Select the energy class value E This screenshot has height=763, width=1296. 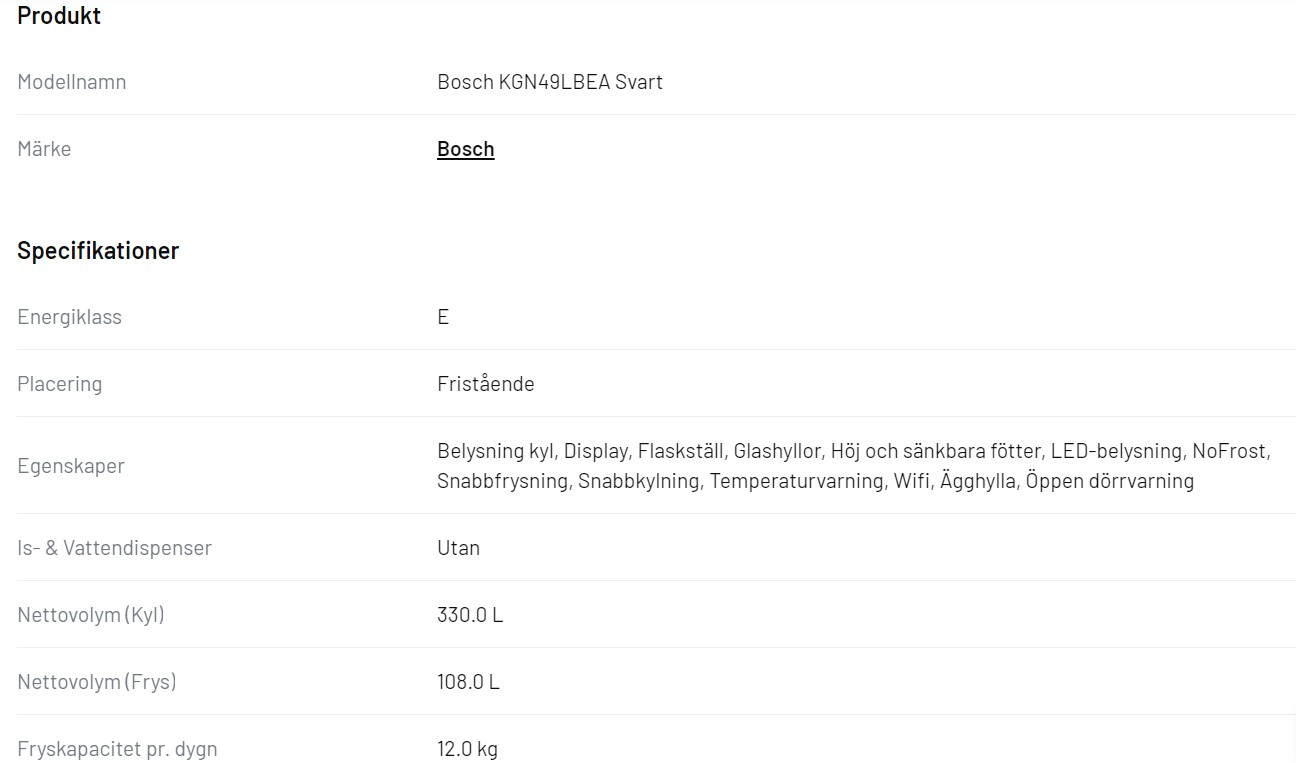[x=443, y=317]
